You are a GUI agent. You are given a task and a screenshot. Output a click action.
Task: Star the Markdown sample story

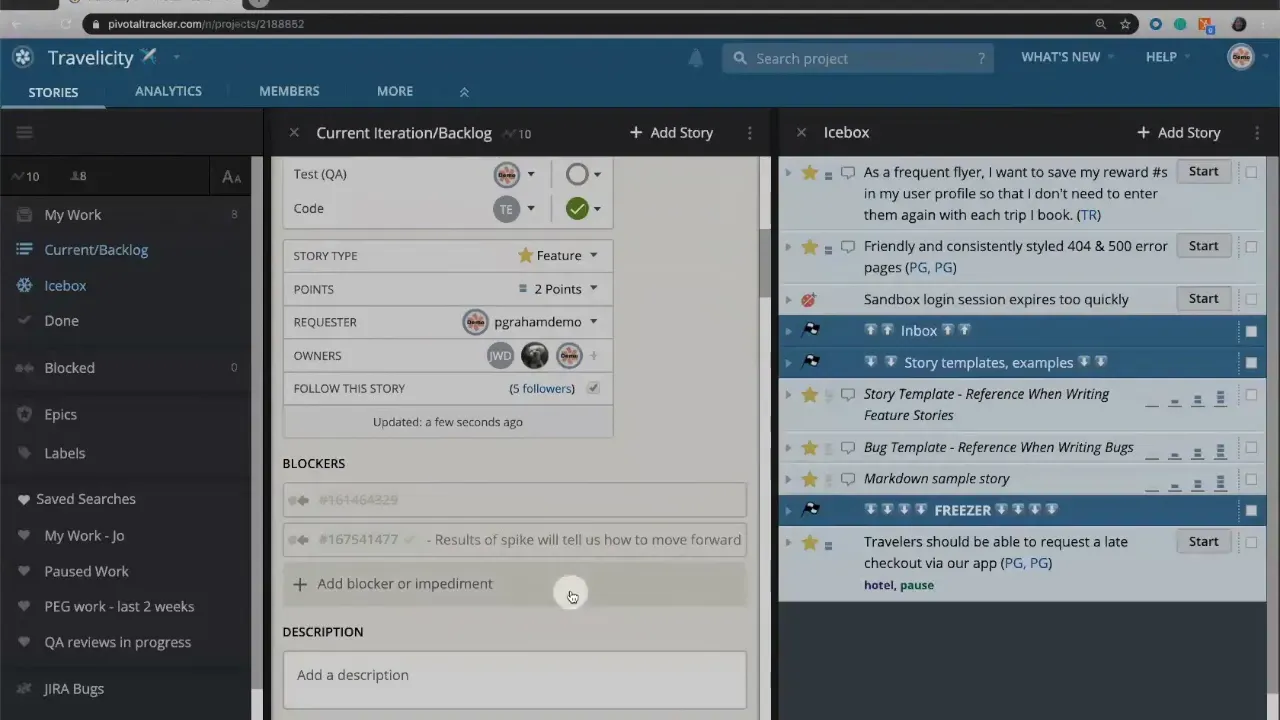810,478
